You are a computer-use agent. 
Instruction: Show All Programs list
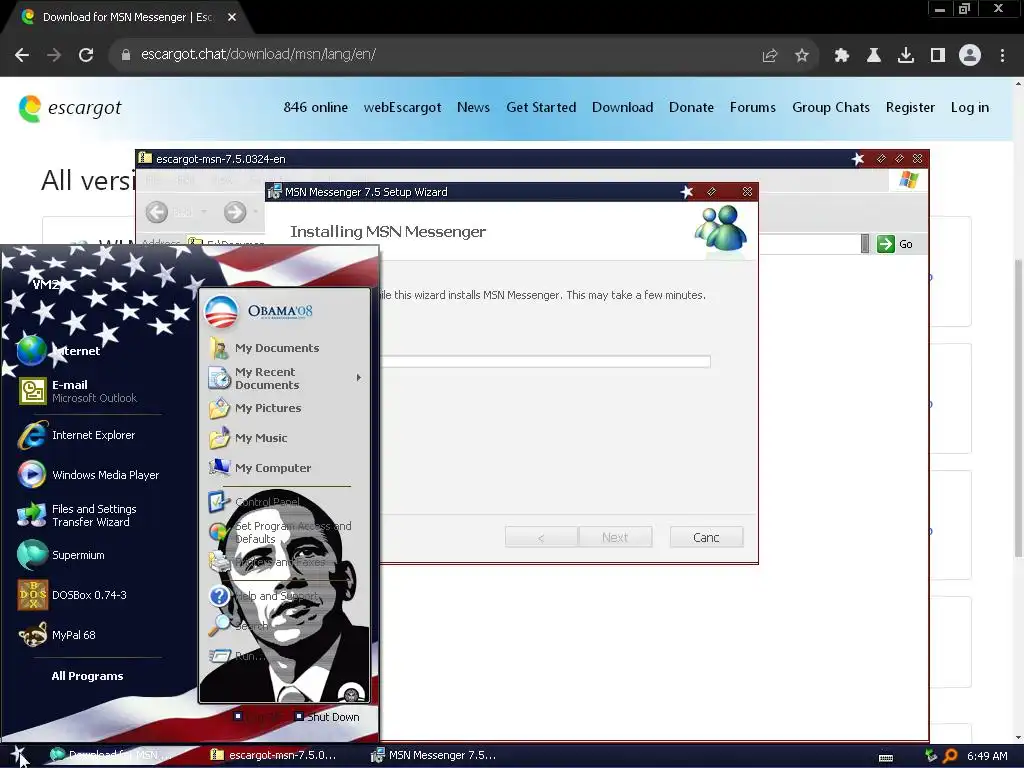point(88,676)
